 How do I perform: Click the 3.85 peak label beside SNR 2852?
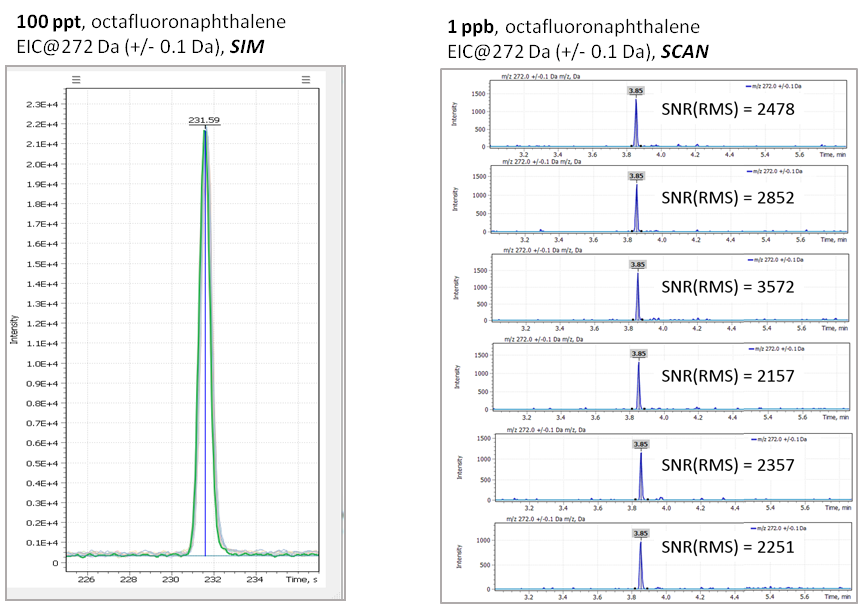636,176
